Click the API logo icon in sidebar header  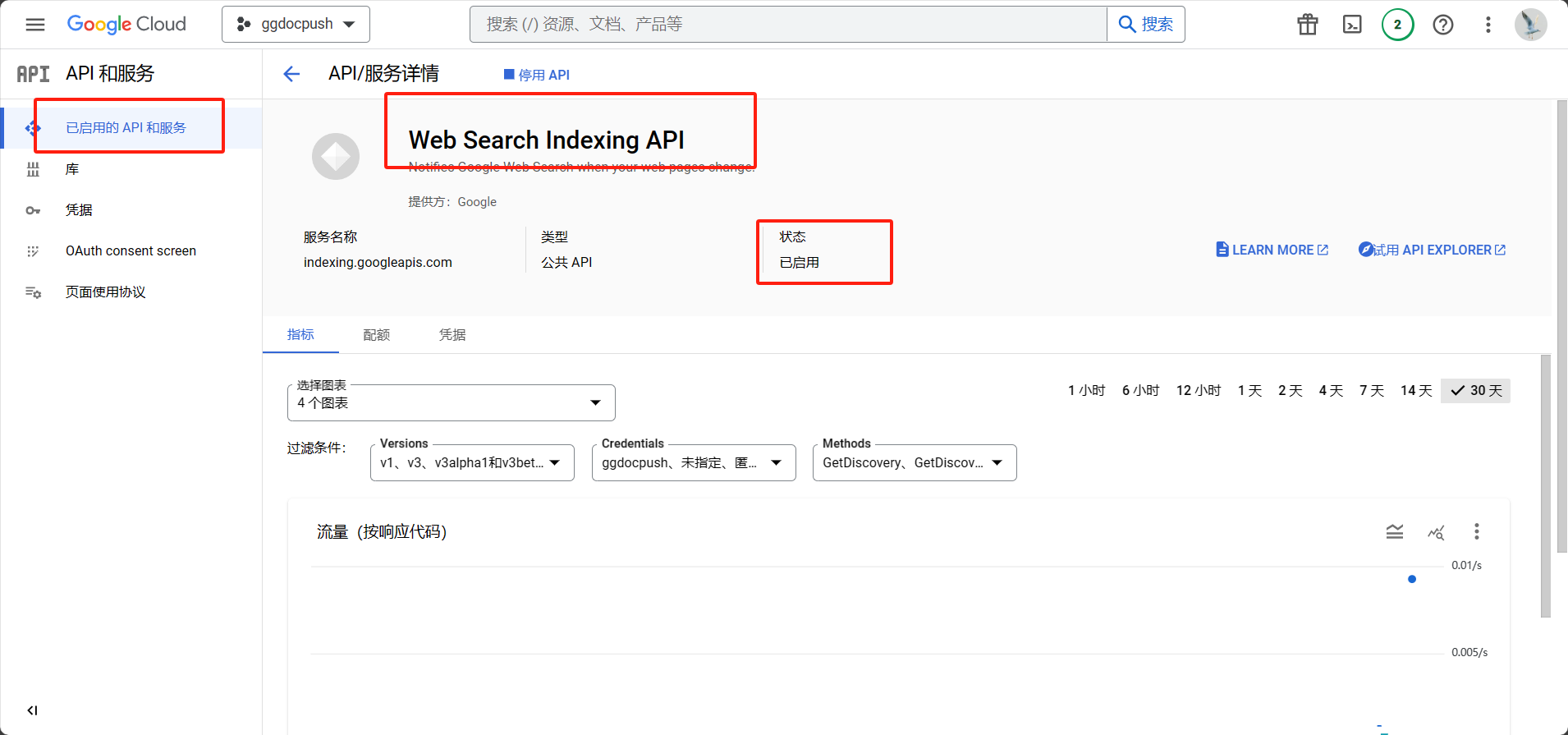coord(33,74)
